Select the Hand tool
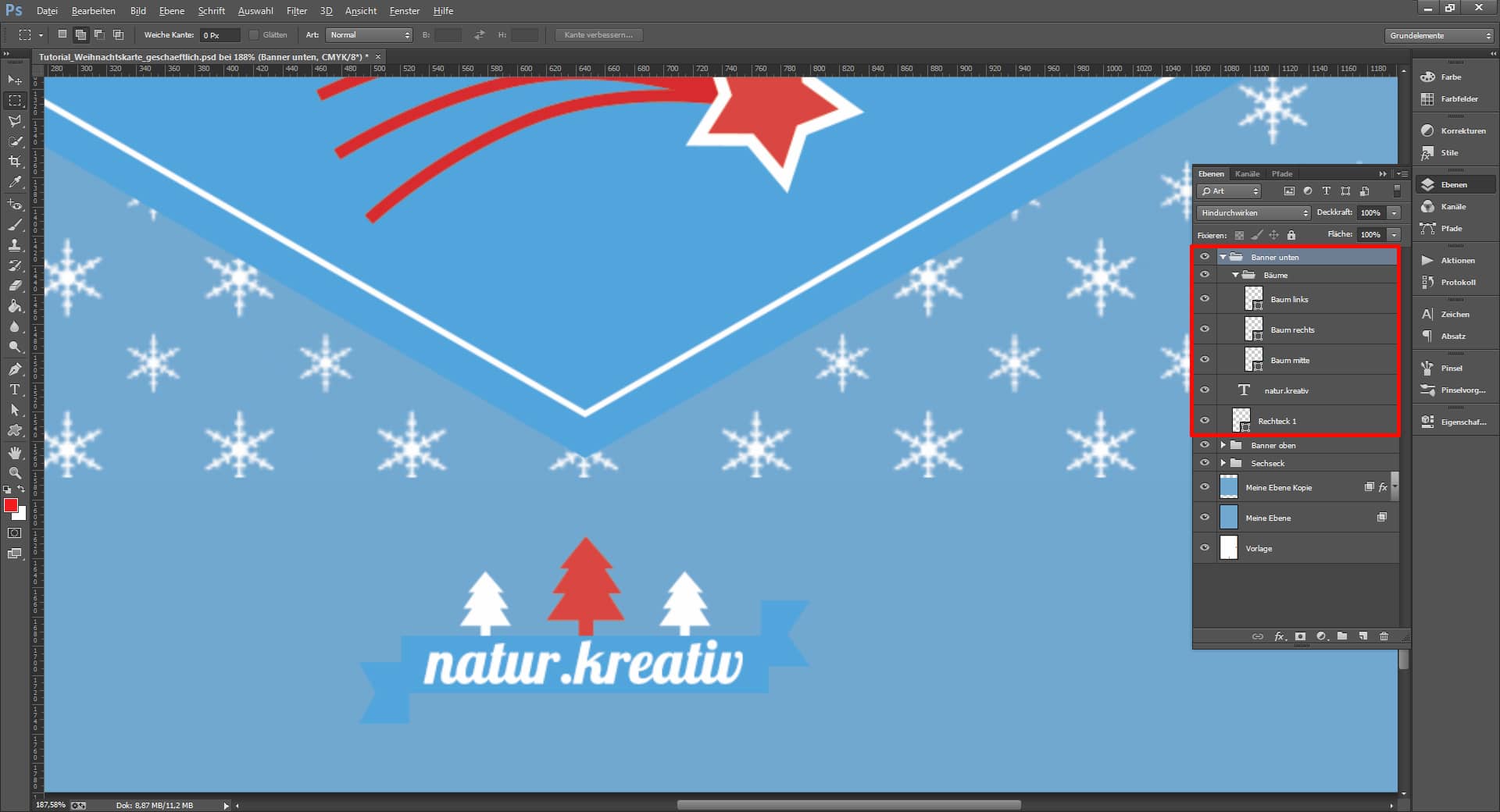The width and height of the screenshot is (1500, 812). 14,452
